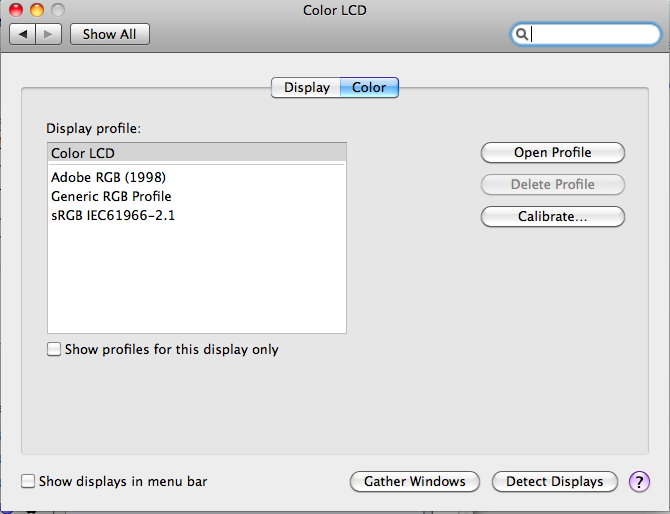Click the Calibrate... button

552,217
